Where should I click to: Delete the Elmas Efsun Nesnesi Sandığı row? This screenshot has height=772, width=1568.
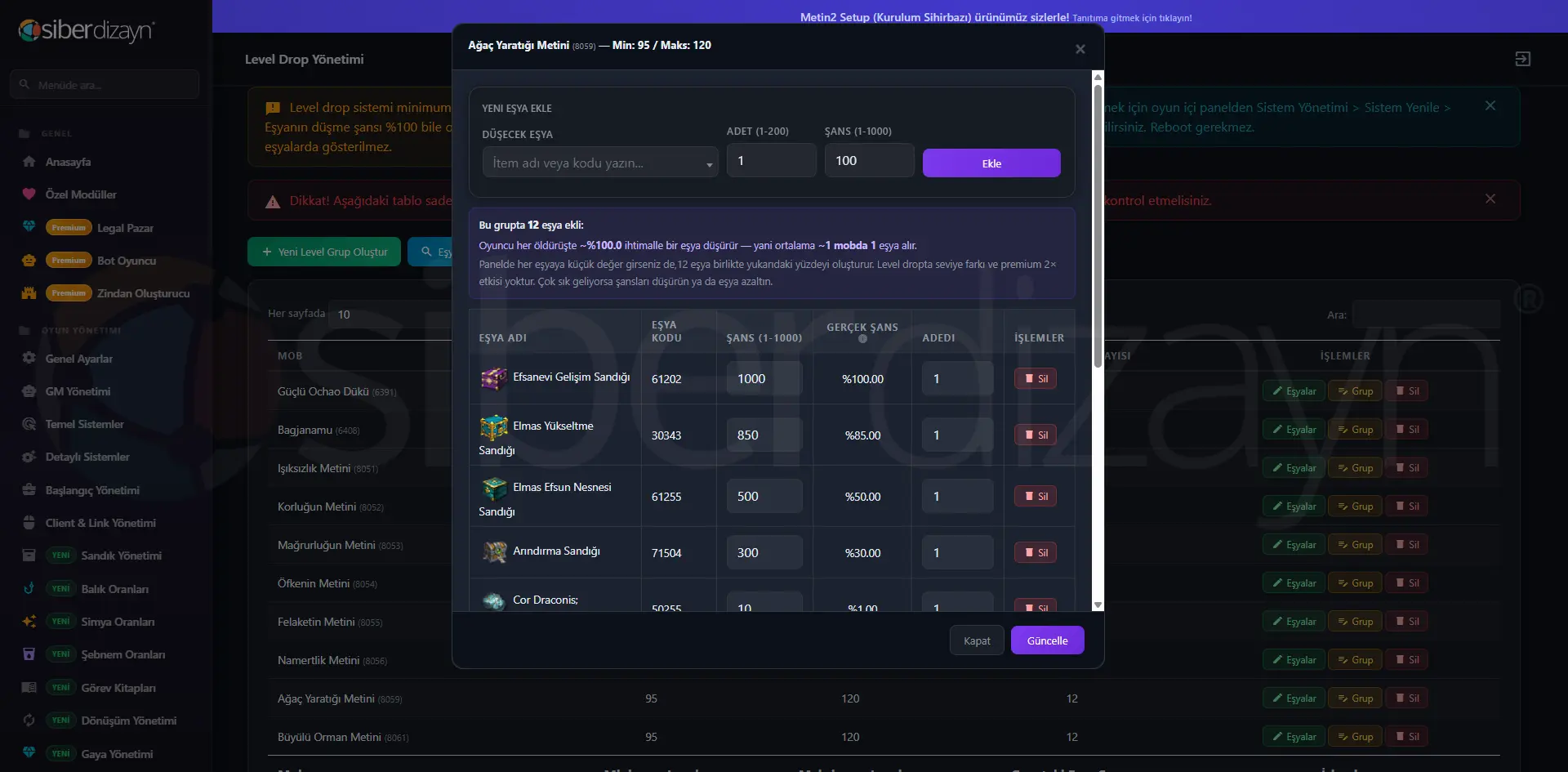point(1036,496)
